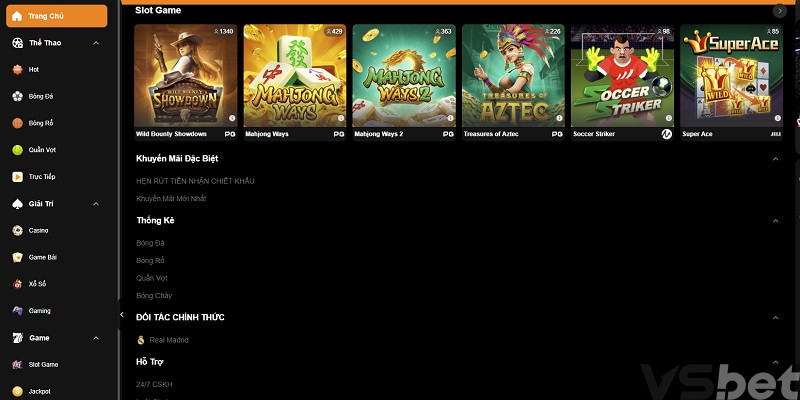
Task: Open the Super Ace game thumbnail
Action: point(732,76)
